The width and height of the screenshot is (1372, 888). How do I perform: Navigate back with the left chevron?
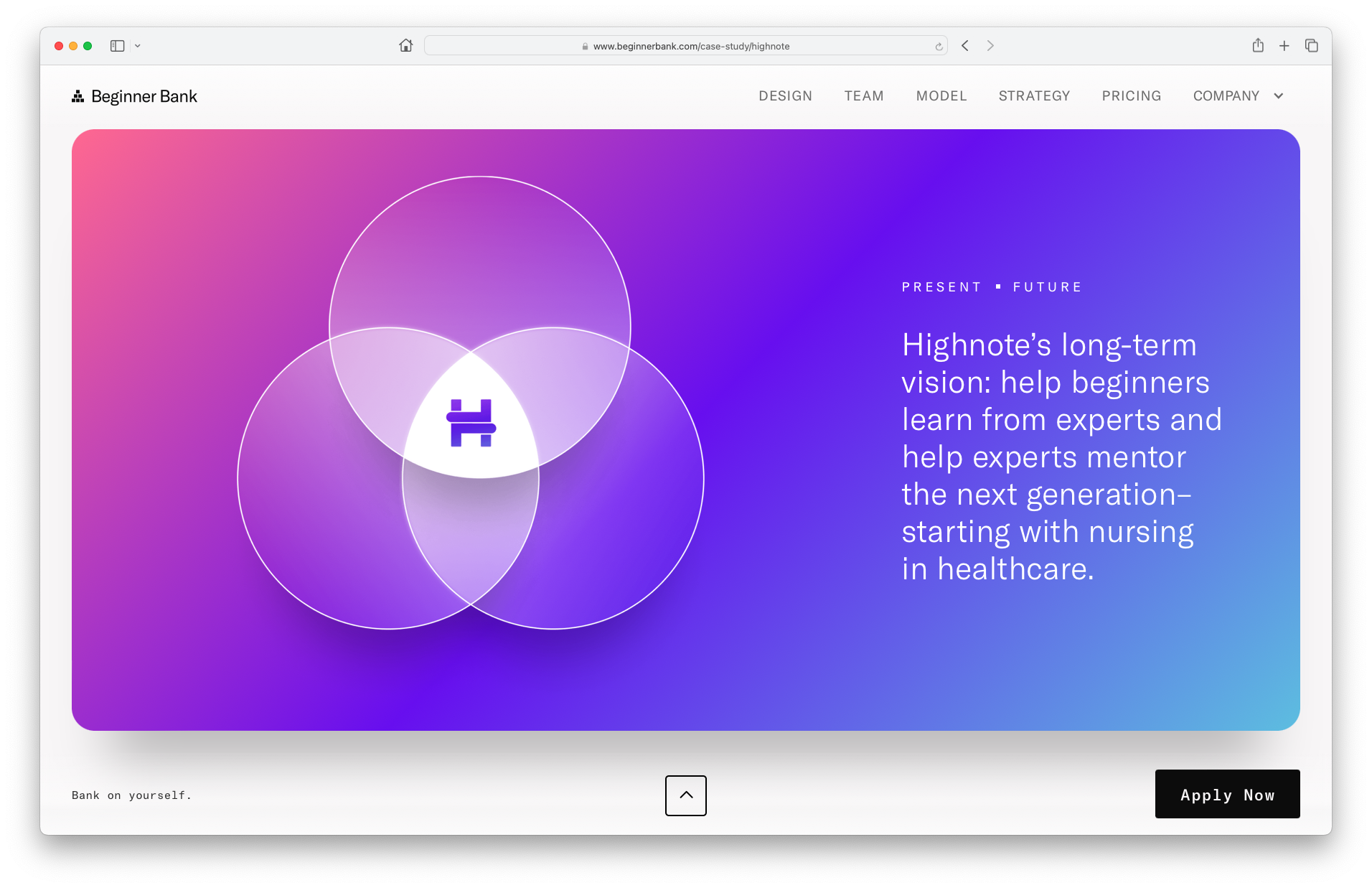click(x=965, y=46)
